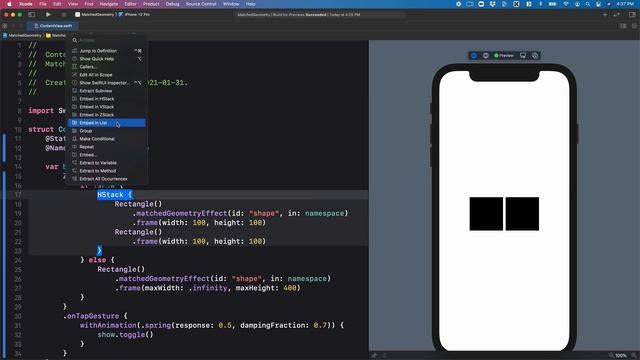
Task: Open related items grid icon
Action: 4,26
